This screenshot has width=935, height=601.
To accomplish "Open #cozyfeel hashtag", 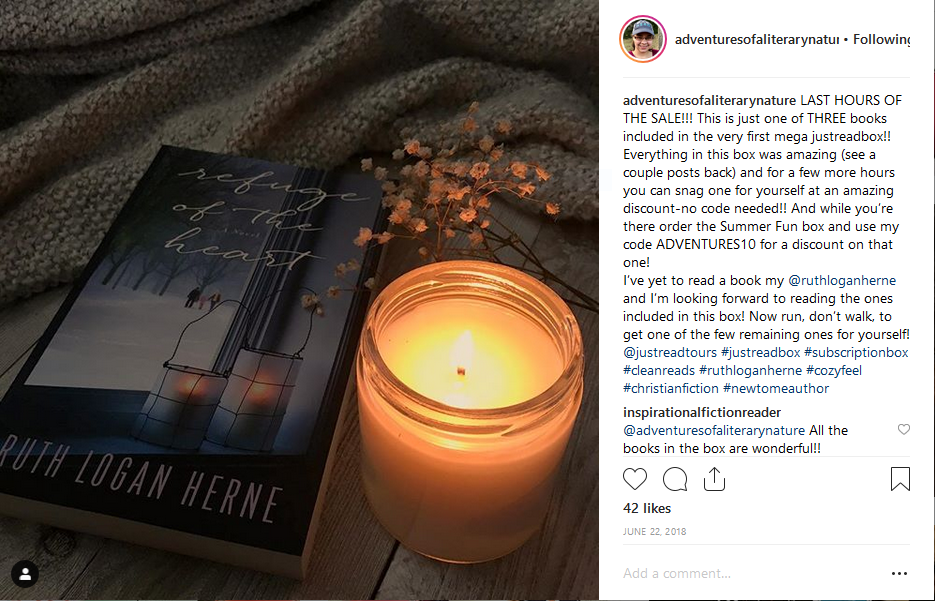I will (834, 370).
